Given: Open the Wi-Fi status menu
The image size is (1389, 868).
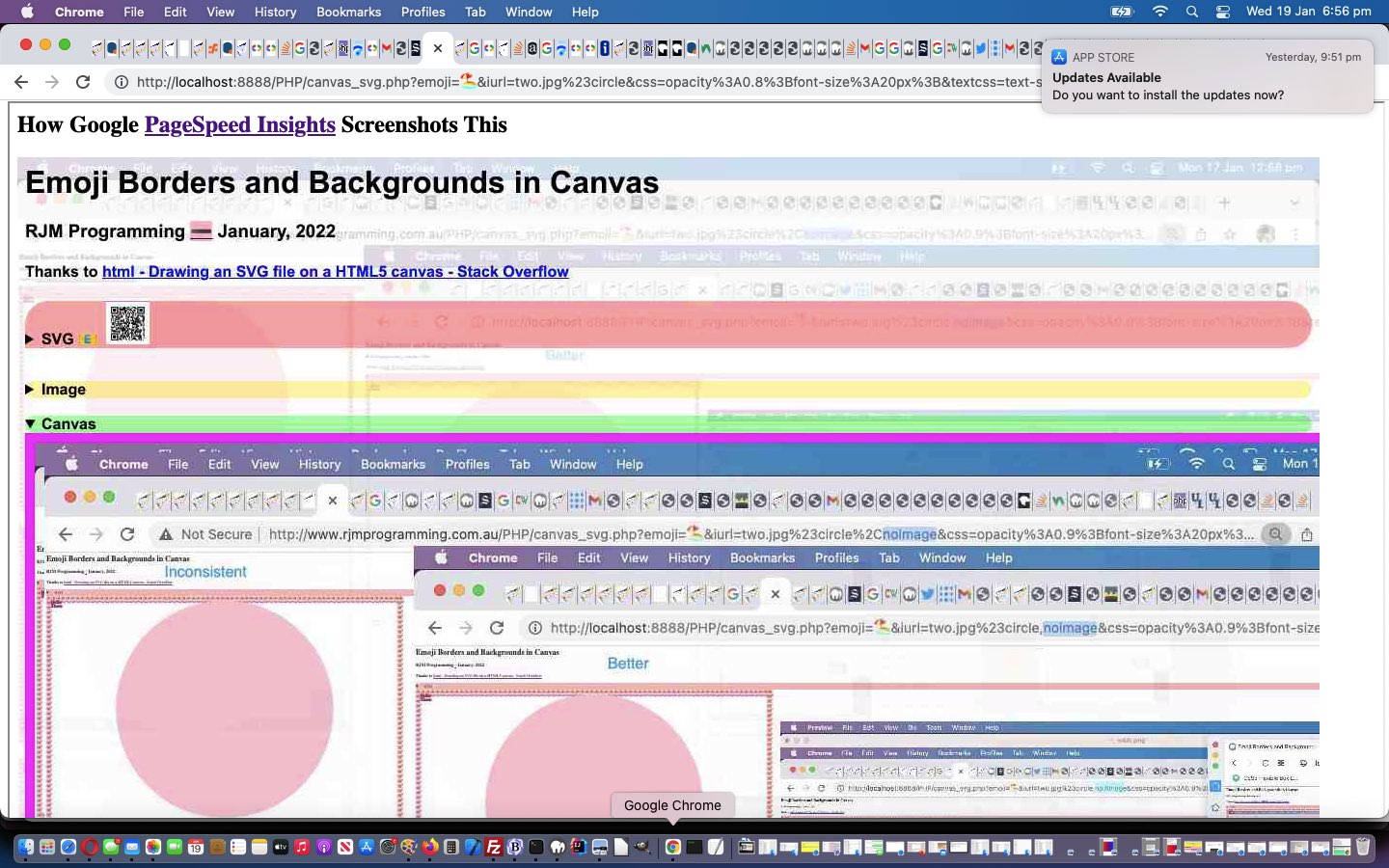Looking at the screenshot, I should (1160, 12).
